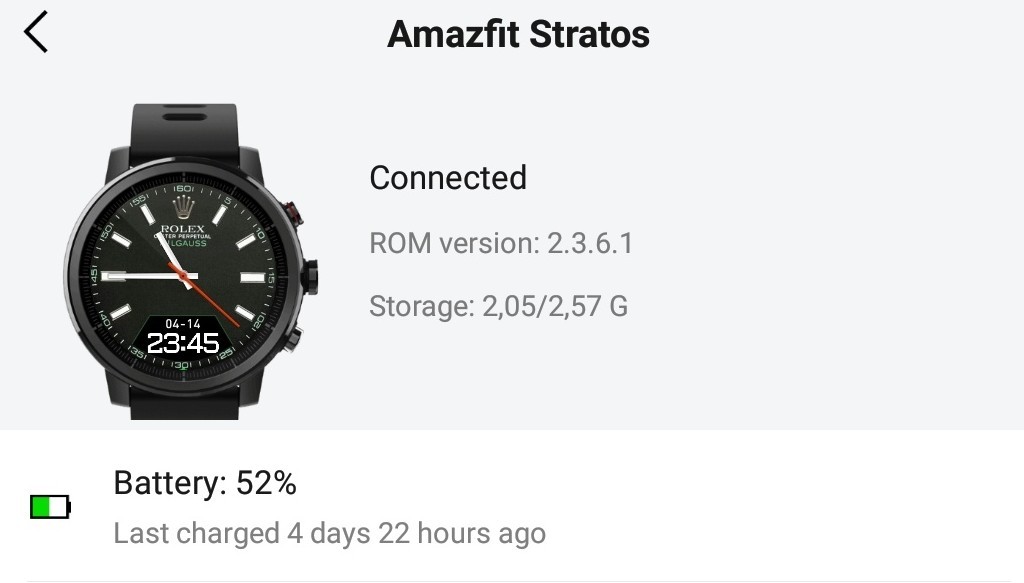1024x583 pixels.
Task: Click the lower side button on watch
Action: pos(294,339)
